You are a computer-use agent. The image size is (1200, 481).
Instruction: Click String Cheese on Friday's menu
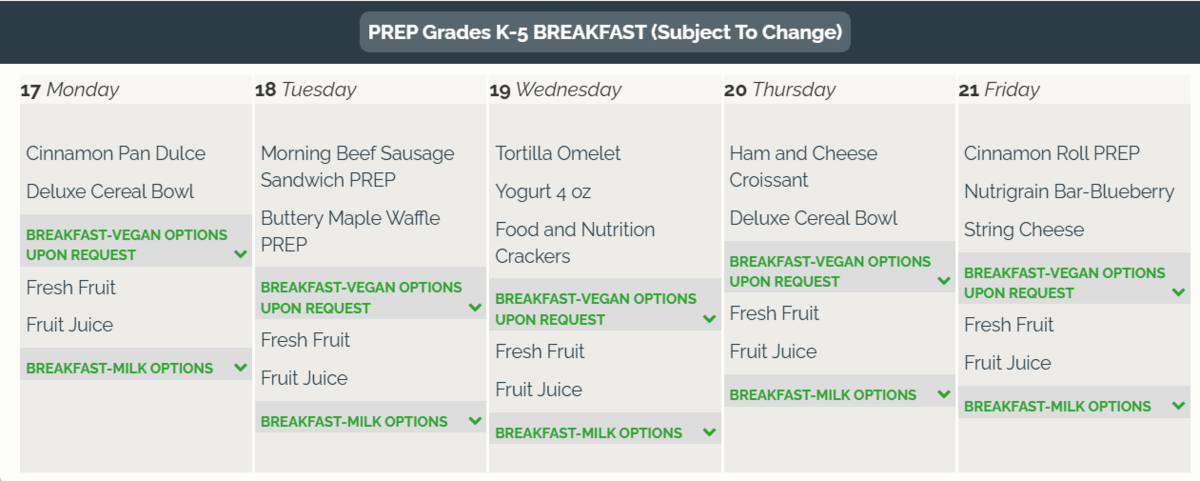click(x=1024, y=230)
